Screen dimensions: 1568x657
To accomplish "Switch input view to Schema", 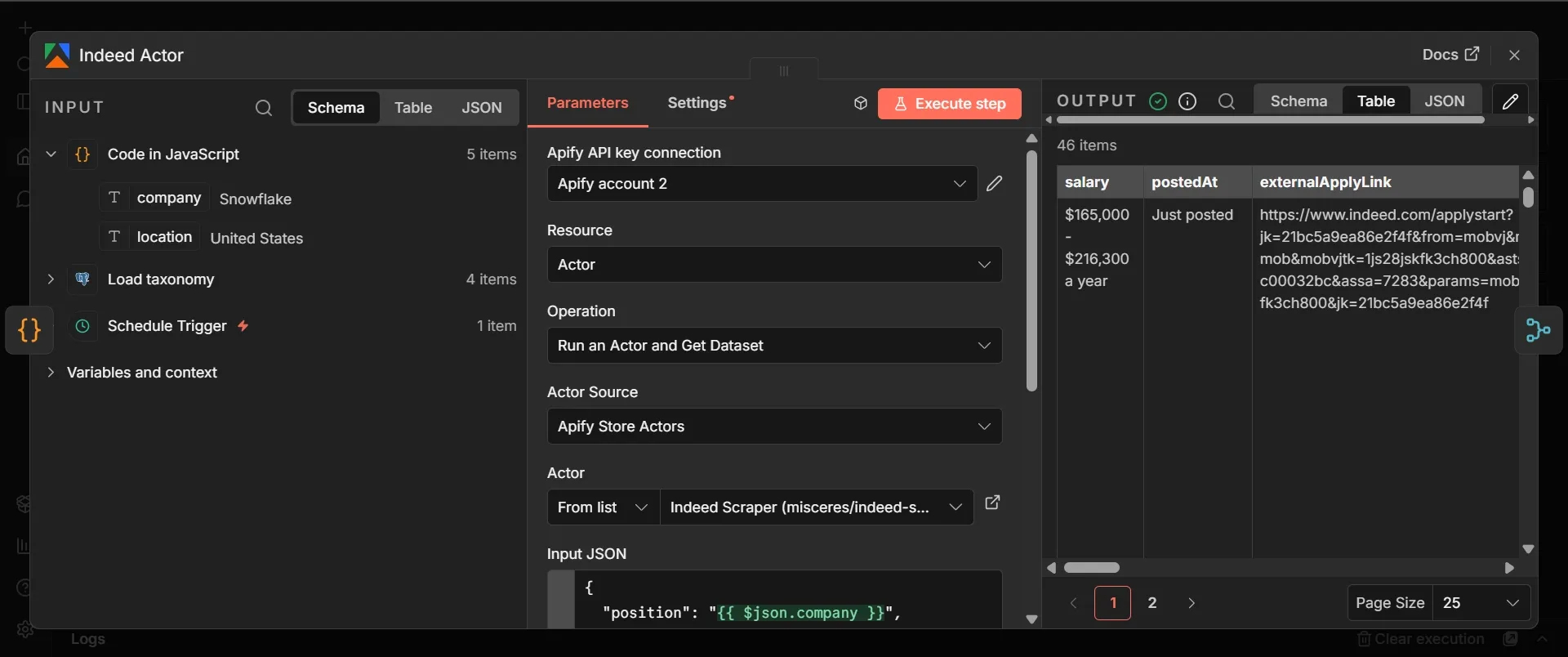I will pos(336,108).
